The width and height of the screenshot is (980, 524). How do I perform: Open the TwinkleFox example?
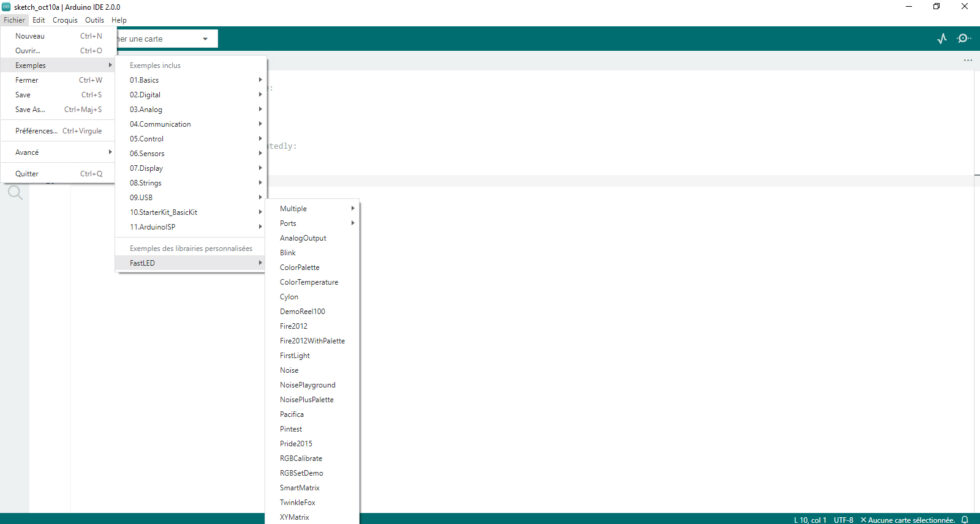click(x=297, y=502)
